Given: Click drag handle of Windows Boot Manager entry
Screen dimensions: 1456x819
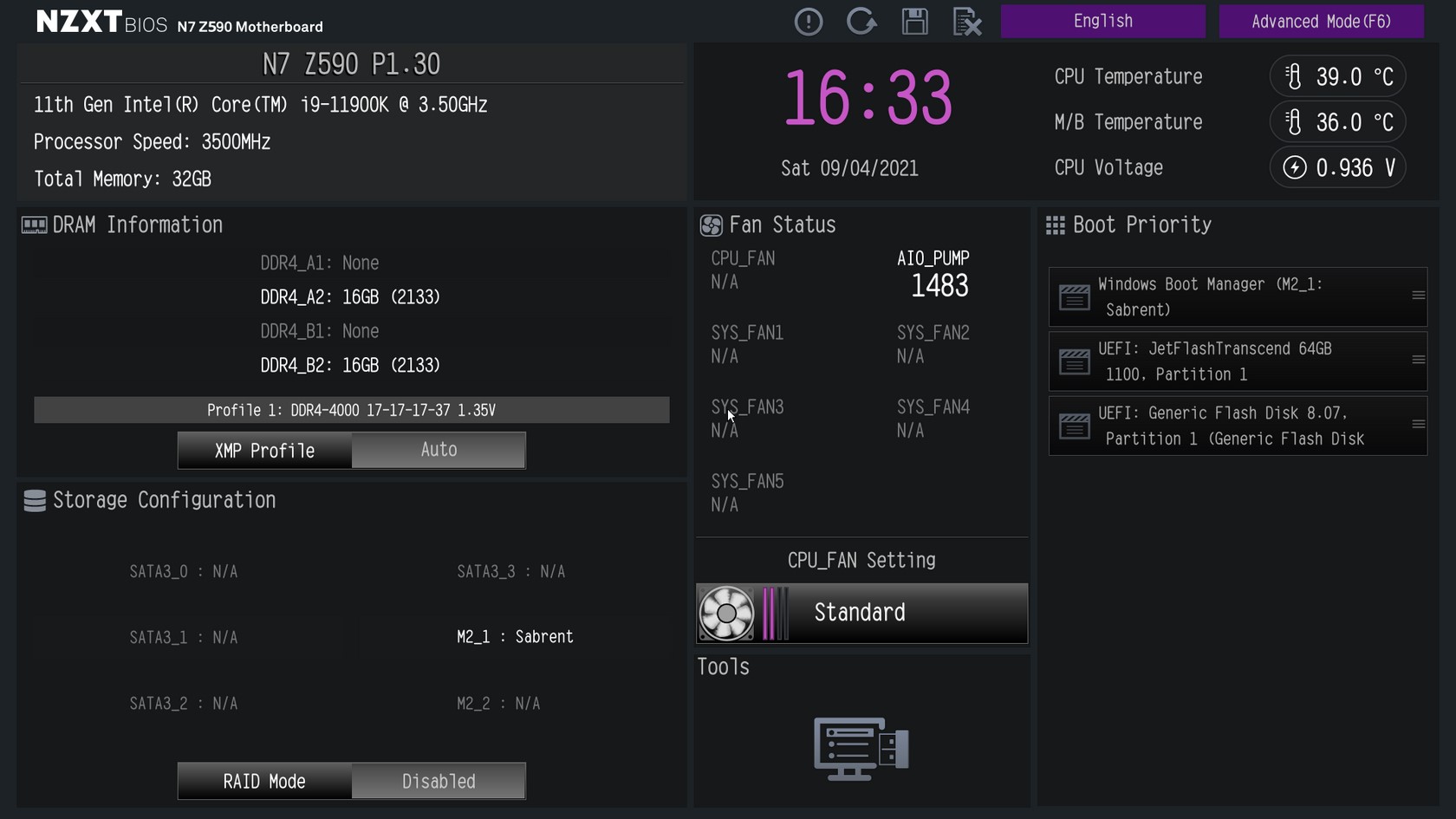Looking at the screenshot, I should click(x=1418, y=296).
